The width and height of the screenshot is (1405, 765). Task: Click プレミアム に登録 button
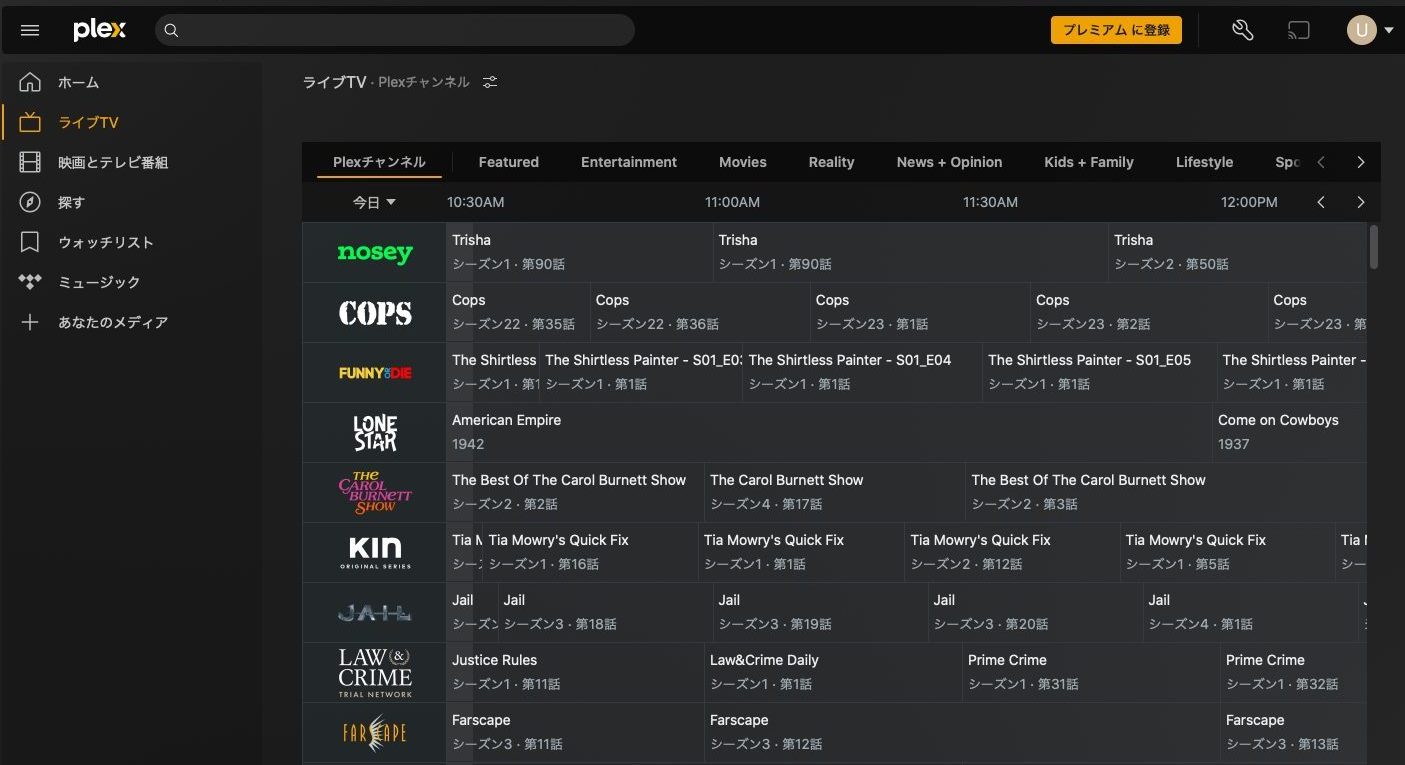pos(1116,30)
